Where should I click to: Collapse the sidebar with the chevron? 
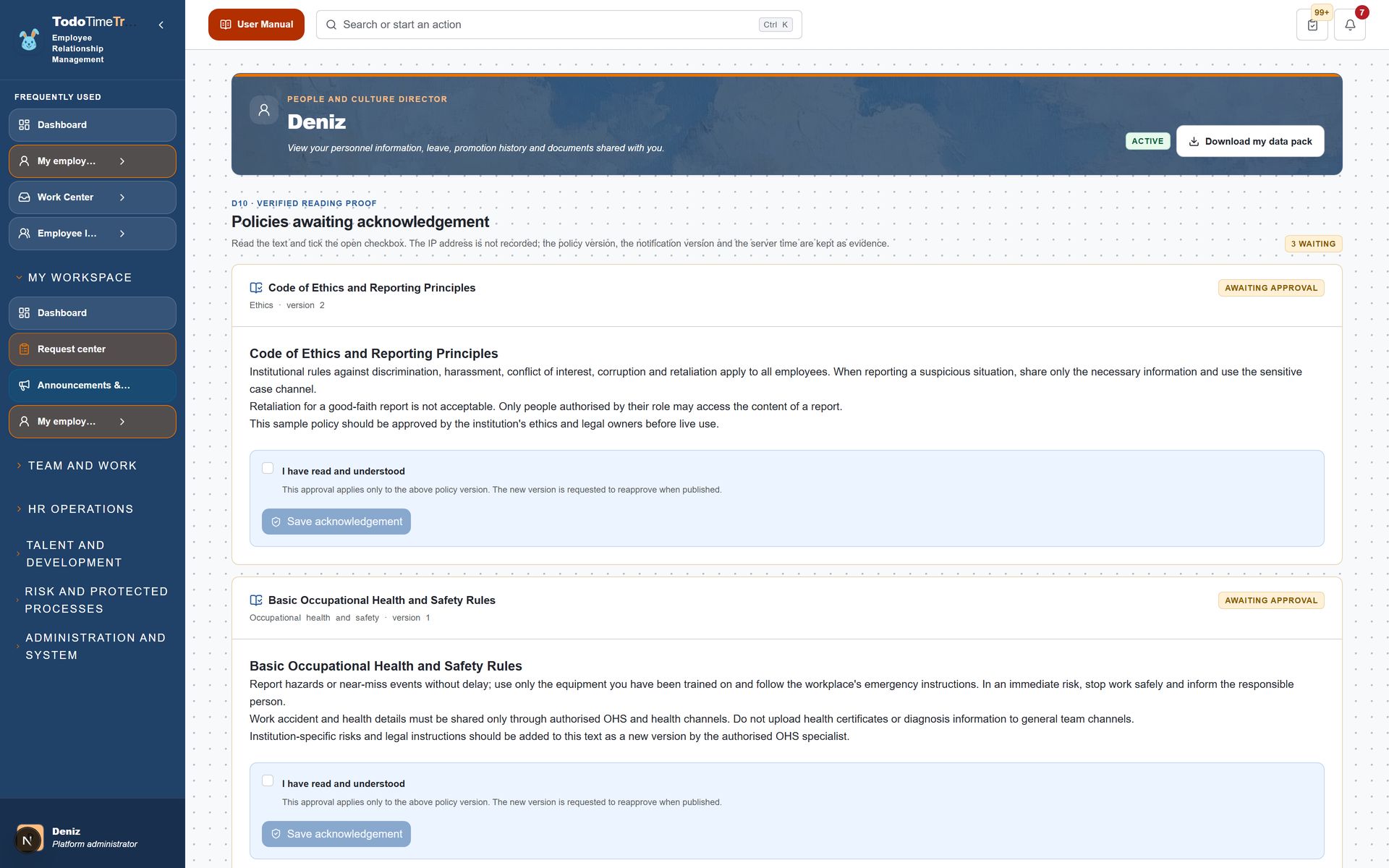161,25
